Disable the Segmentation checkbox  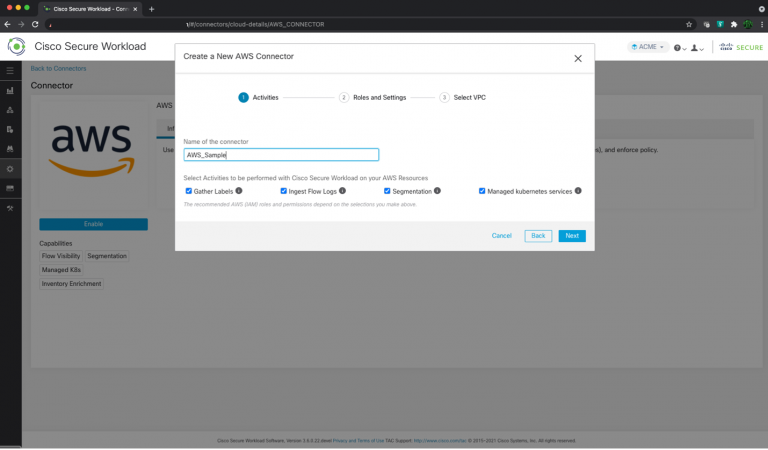tap(387, 190)
